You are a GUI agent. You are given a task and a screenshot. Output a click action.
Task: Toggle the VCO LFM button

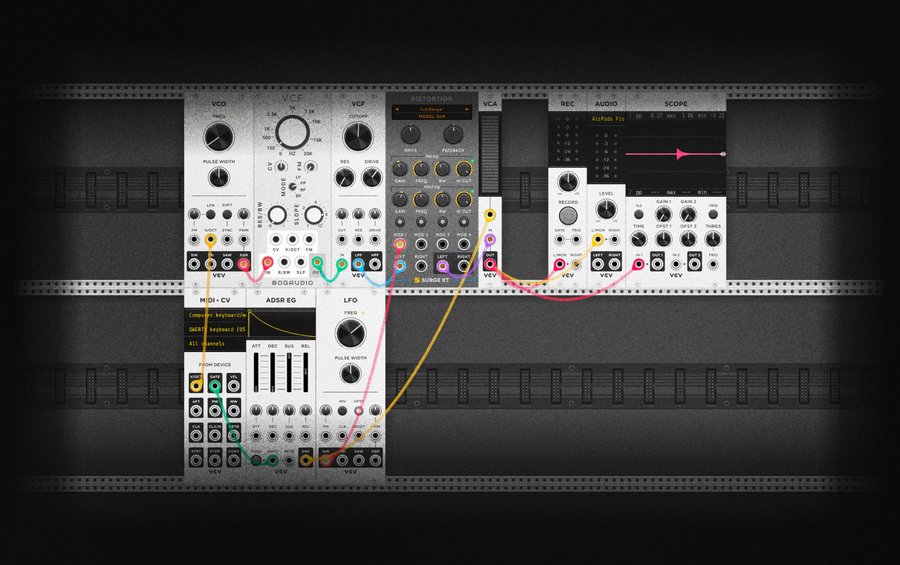211,214
